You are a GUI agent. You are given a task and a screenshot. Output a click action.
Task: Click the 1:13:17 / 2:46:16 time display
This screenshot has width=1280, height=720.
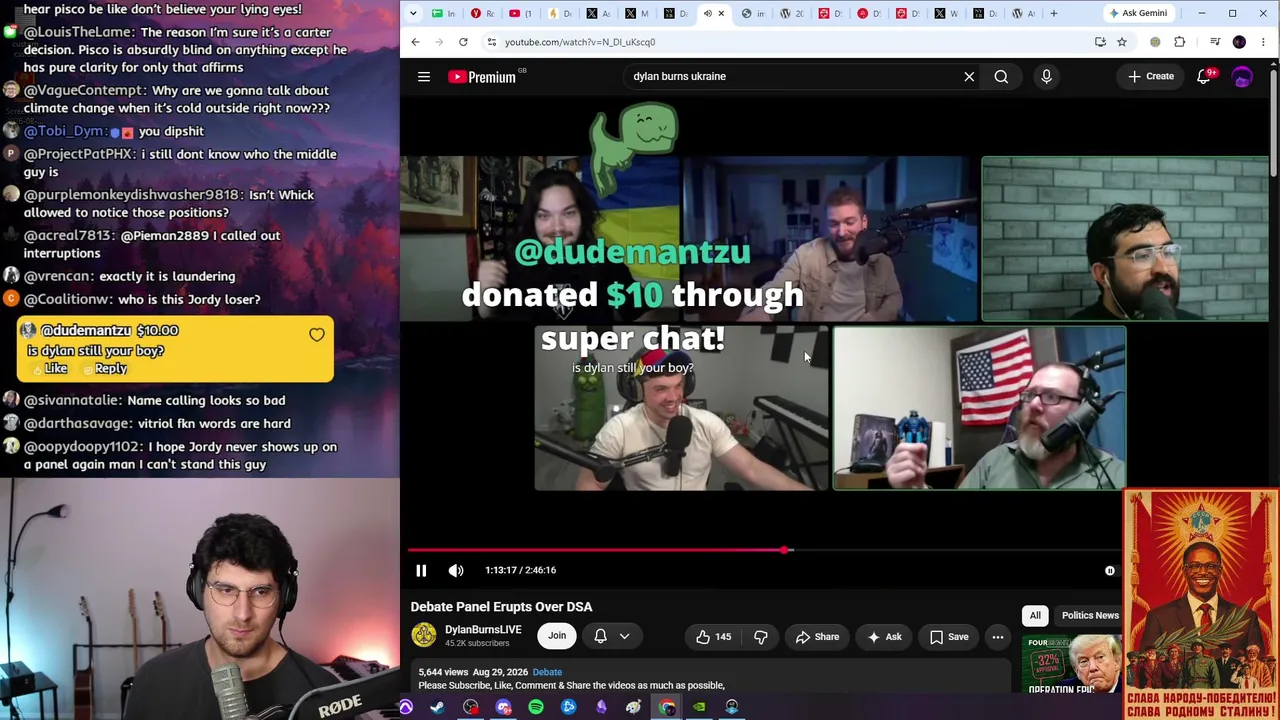[x=520, y=570]
